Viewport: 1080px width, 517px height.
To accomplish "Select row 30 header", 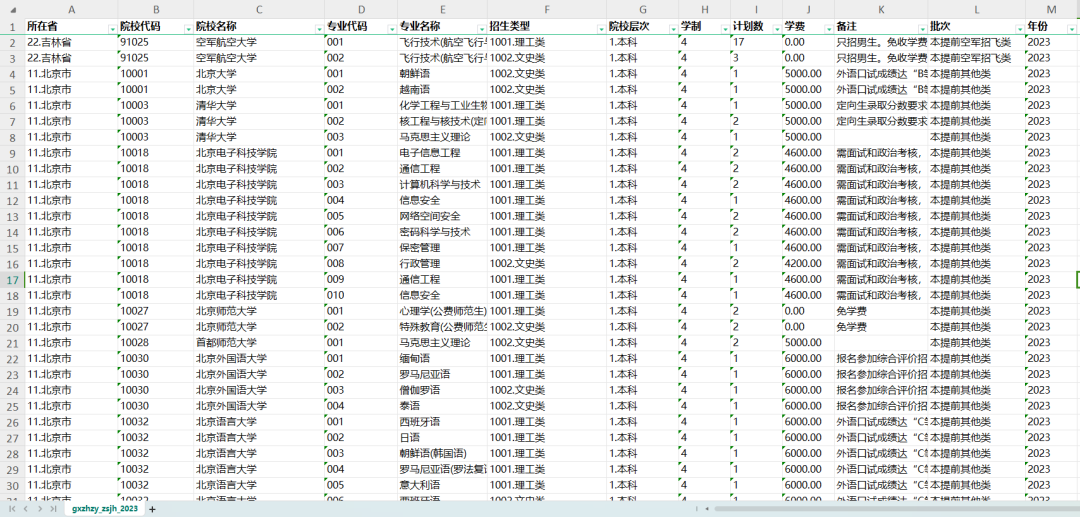I will click(12, 485).
